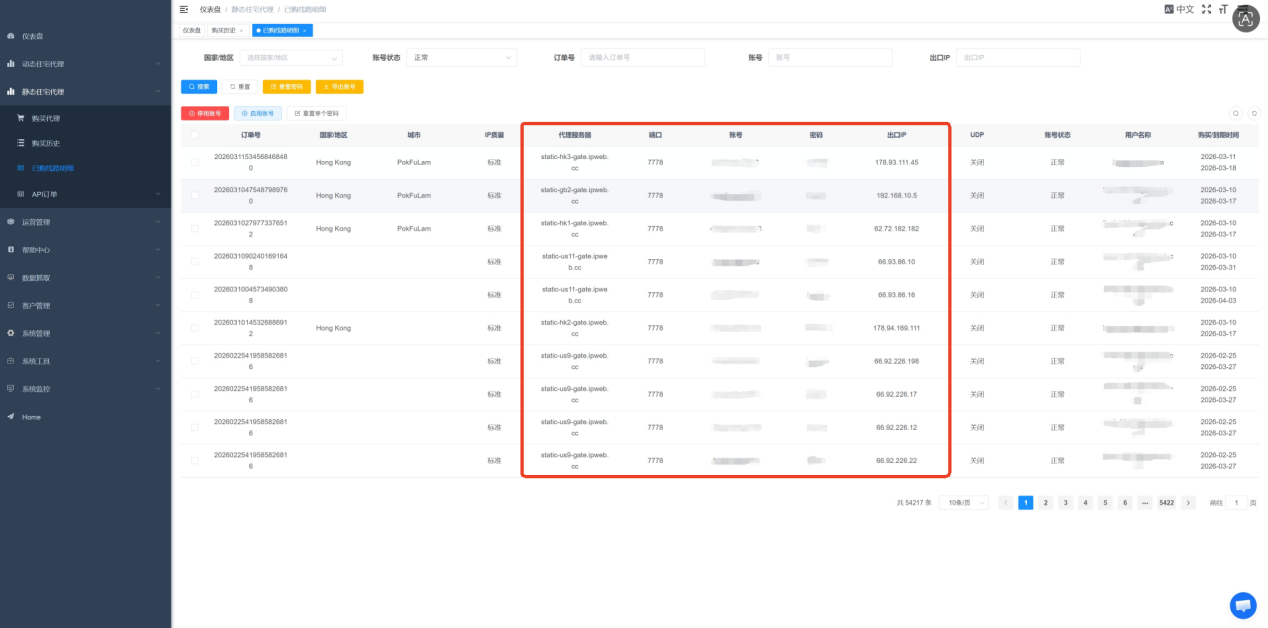The width and height of the screenshot is (1268, 628).
Task: Click the table refresh circular icon
Action: 1254,114
